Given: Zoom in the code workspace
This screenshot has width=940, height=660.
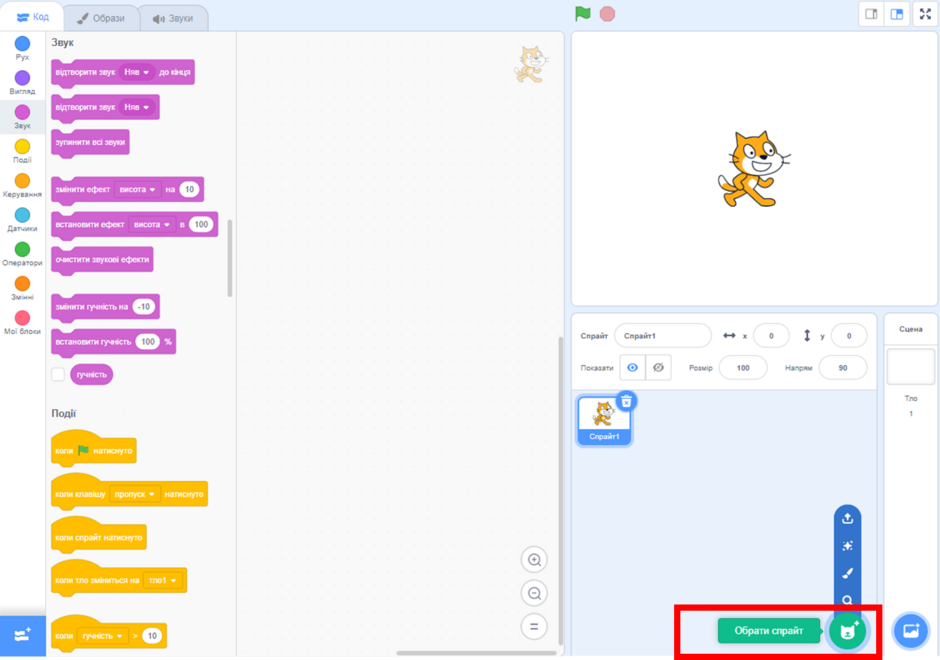Looking at the screenshot, I should pyautogui.click(x=534, y=560).
